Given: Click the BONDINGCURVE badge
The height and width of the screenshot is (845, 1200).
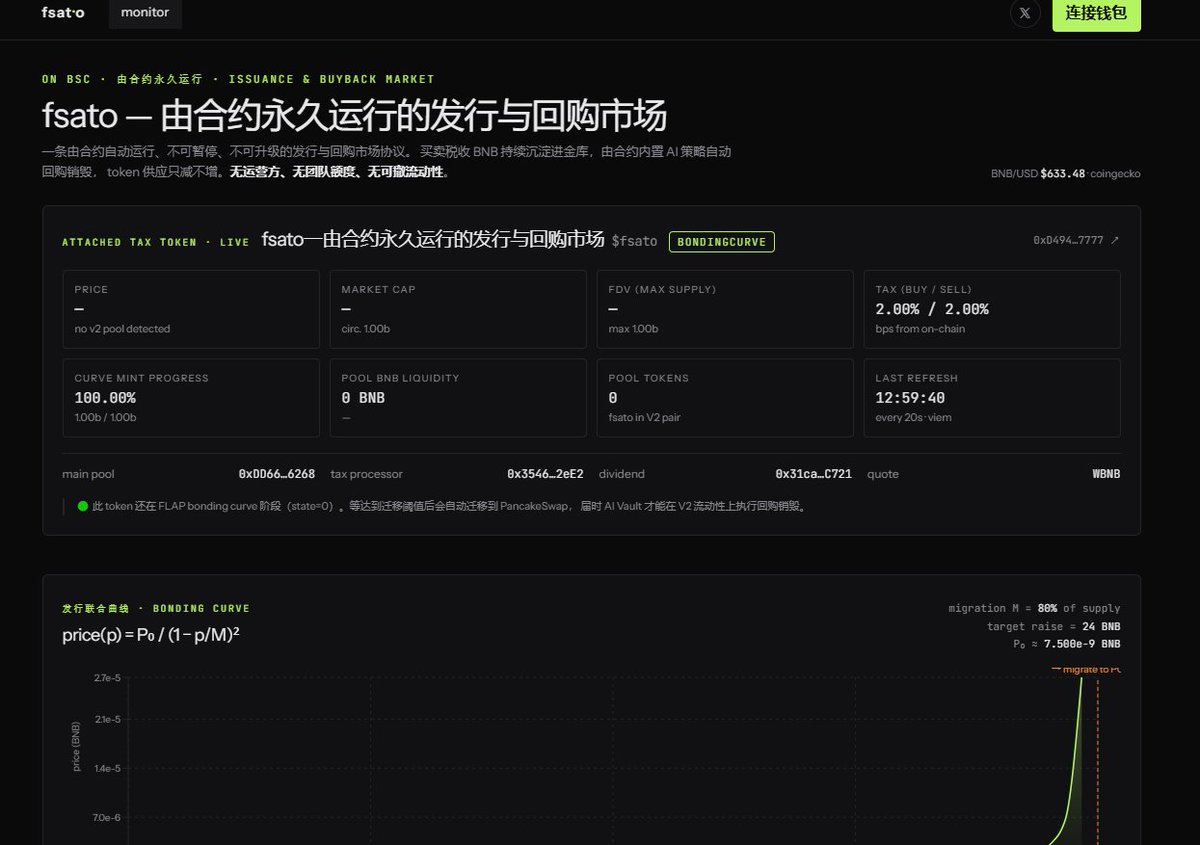Looking at the screenshot, I should (722, 241).
